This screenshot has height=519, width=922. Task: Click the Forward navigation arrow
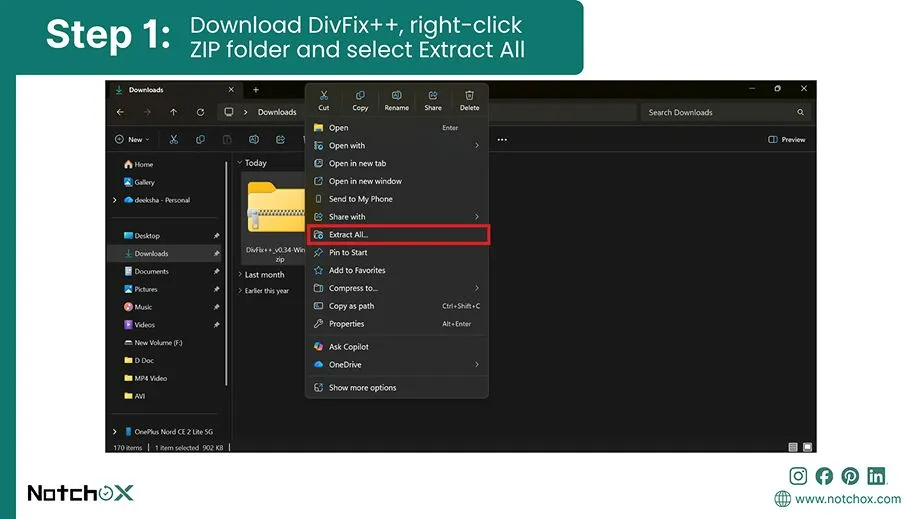tap(147, 112)
